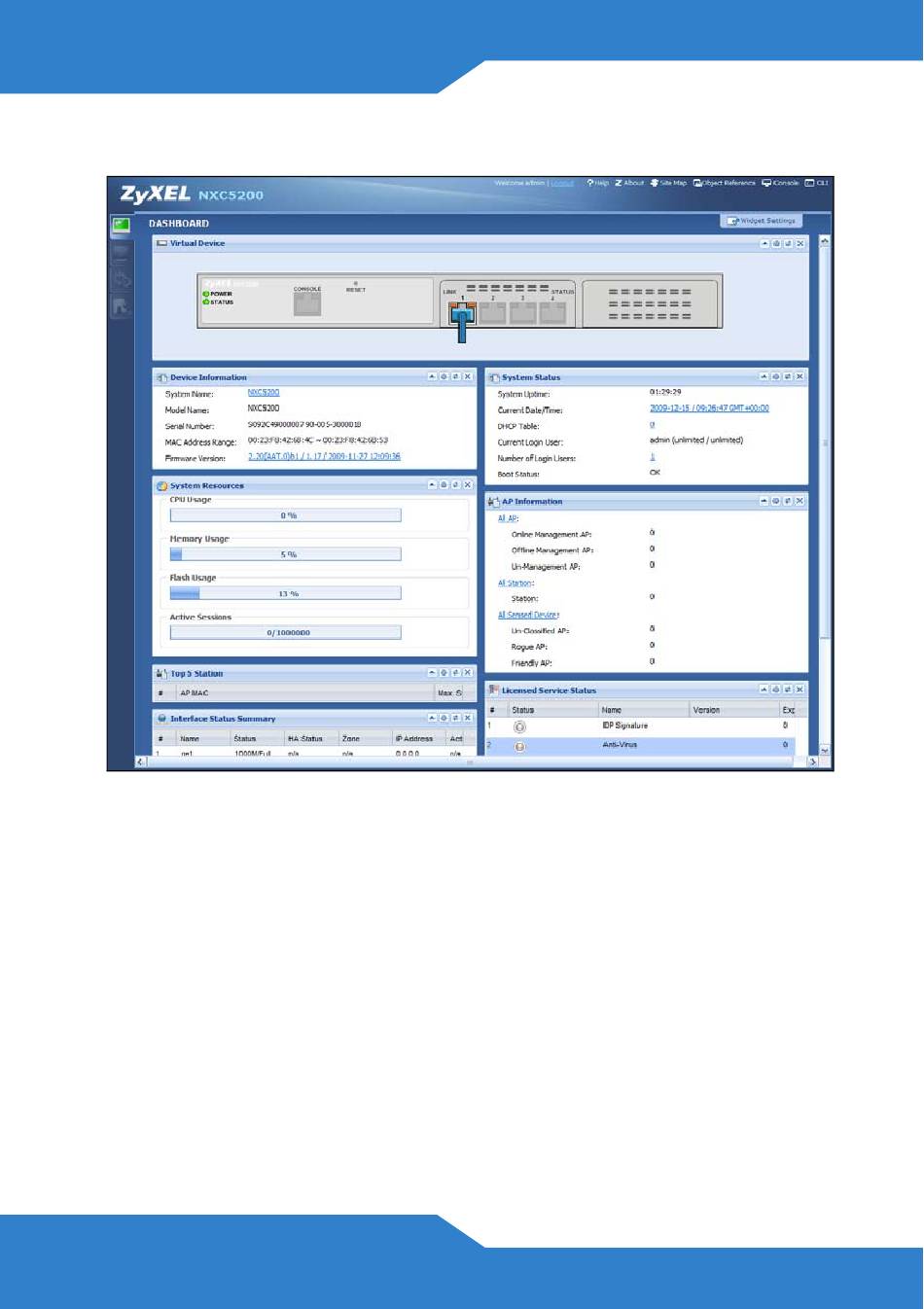The image size is (924, 1309).
Task: Open System Resources widget settings gear
Action: click(444, 485)
